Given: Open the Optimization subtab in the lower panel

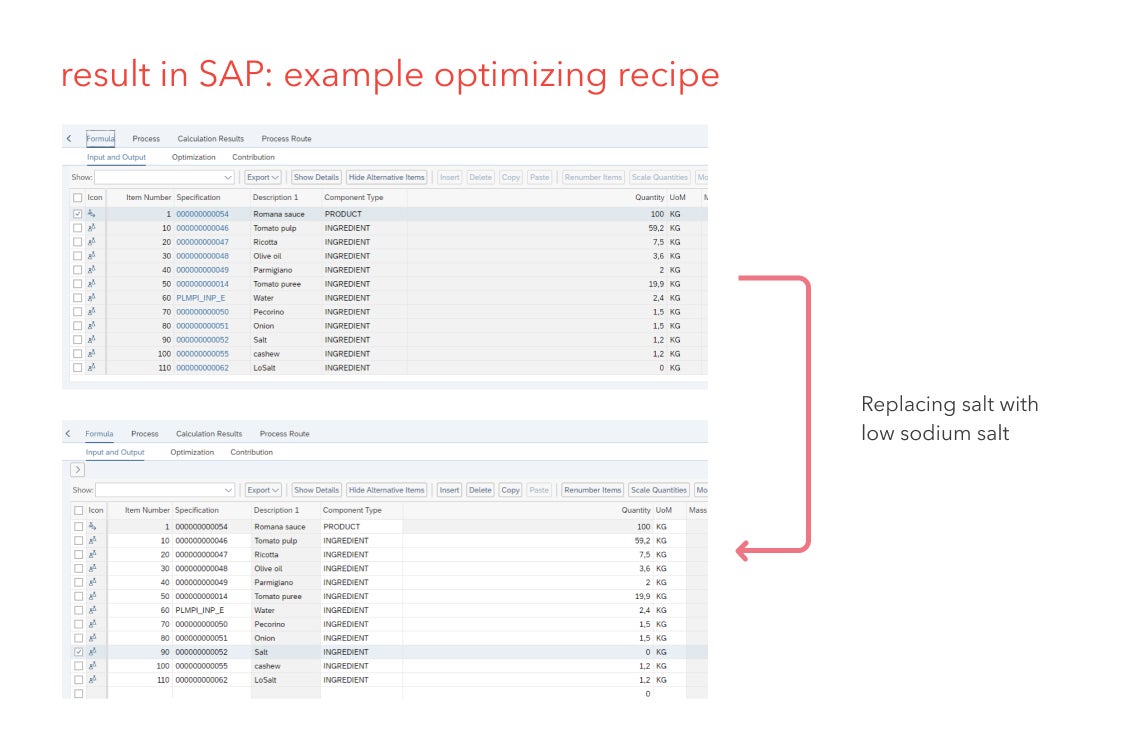Looking at the screenshot, I should click(192, 452).
